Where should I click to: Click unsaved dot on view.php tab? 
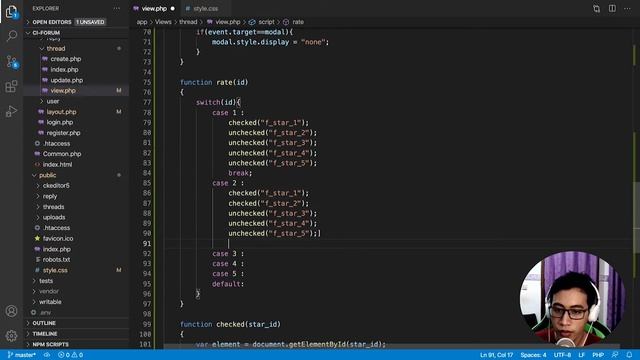coord(173,9)
